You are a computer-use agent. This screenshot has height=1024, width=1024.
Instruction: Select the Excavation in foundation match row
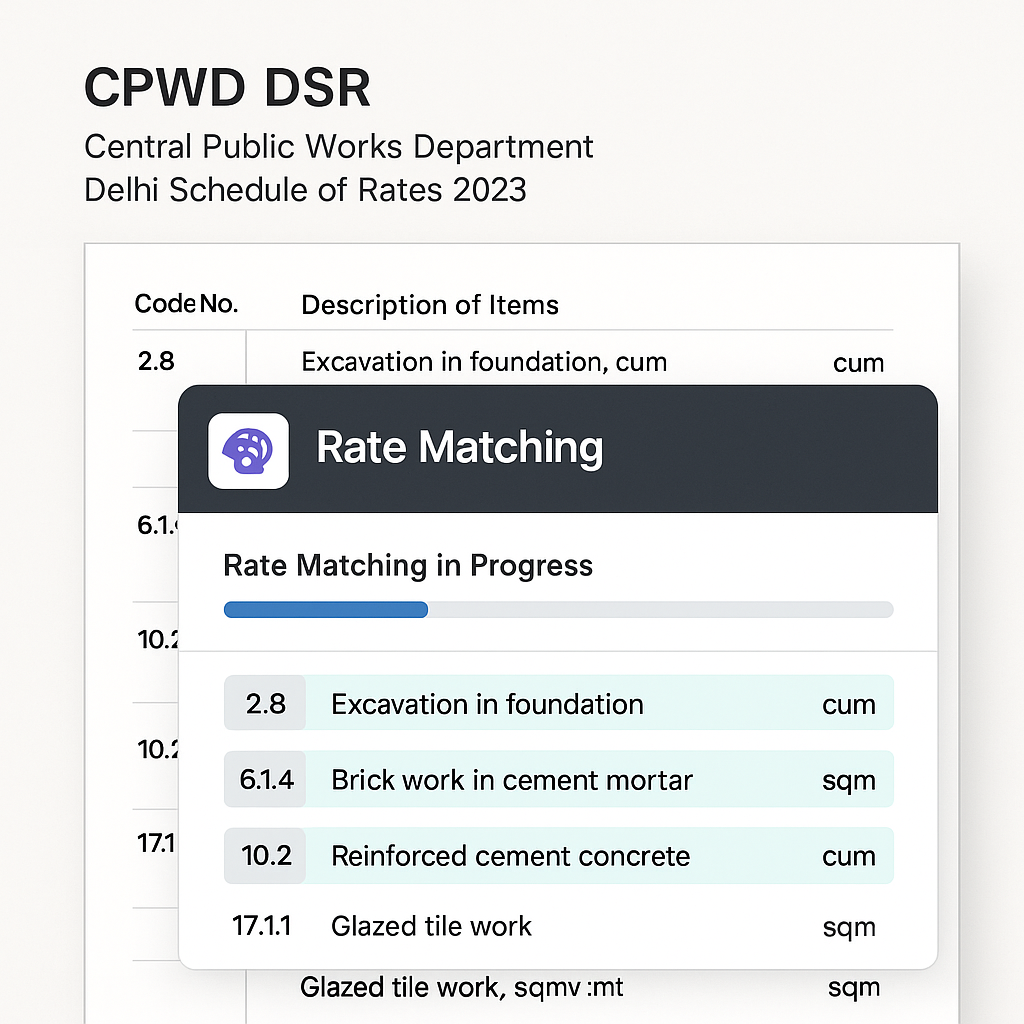(558, 703)
